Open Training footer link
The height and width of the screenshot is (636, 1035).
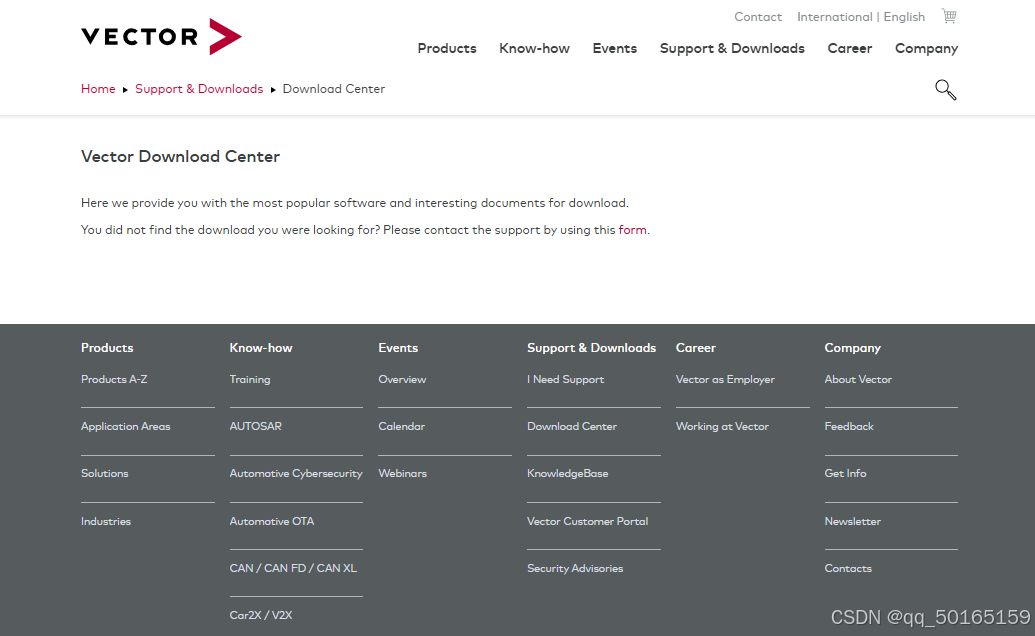pyautogui.click(x=250, y=379)
